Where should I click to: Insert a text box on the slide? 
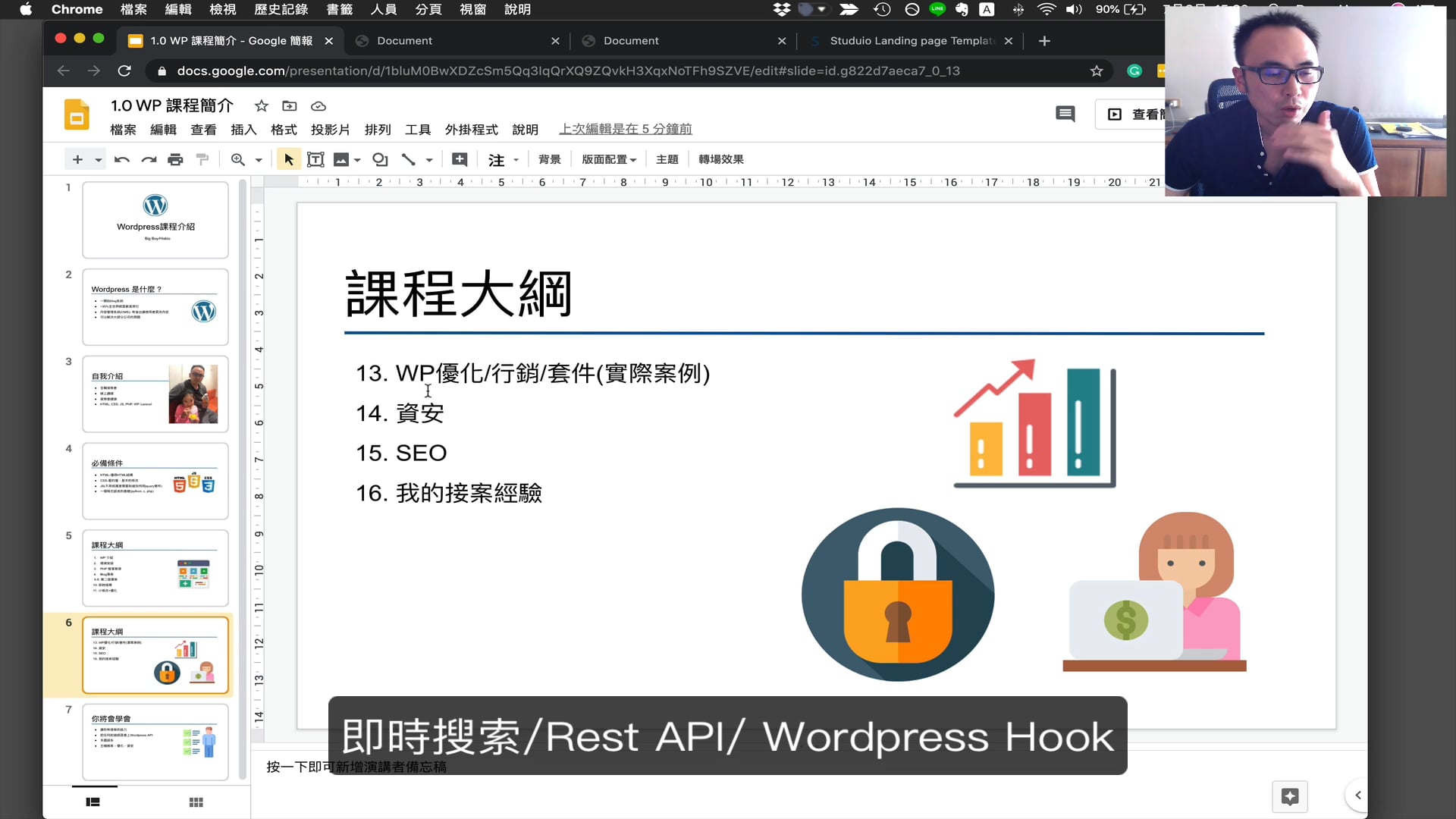315,159
